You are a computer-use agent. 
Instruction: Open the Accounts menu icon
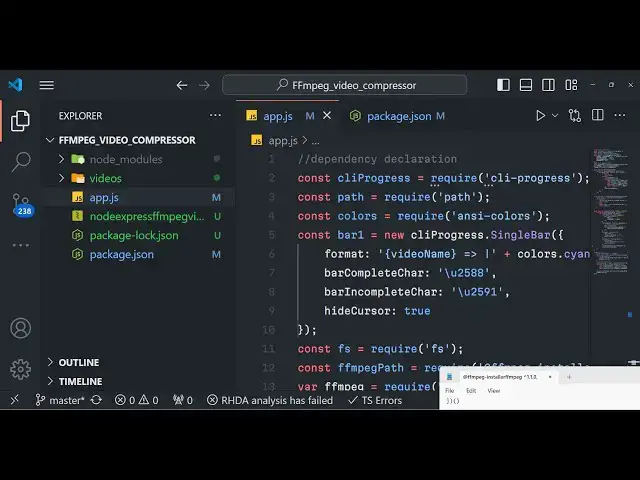click(x=20, y=328)
